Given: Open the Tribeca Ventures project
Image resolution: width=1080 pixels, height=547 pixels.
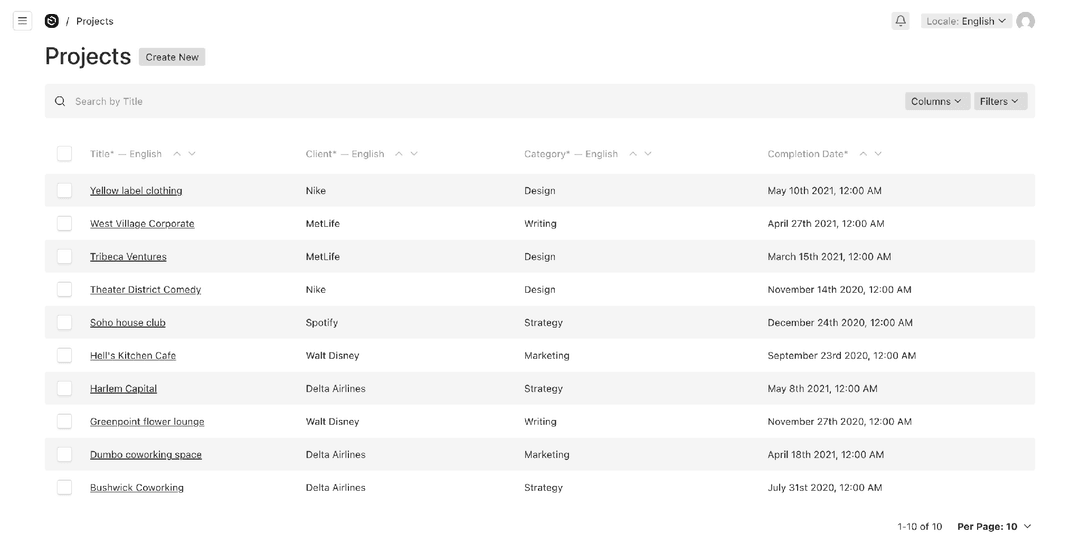Looking at the screenshot, I should 128,257.
